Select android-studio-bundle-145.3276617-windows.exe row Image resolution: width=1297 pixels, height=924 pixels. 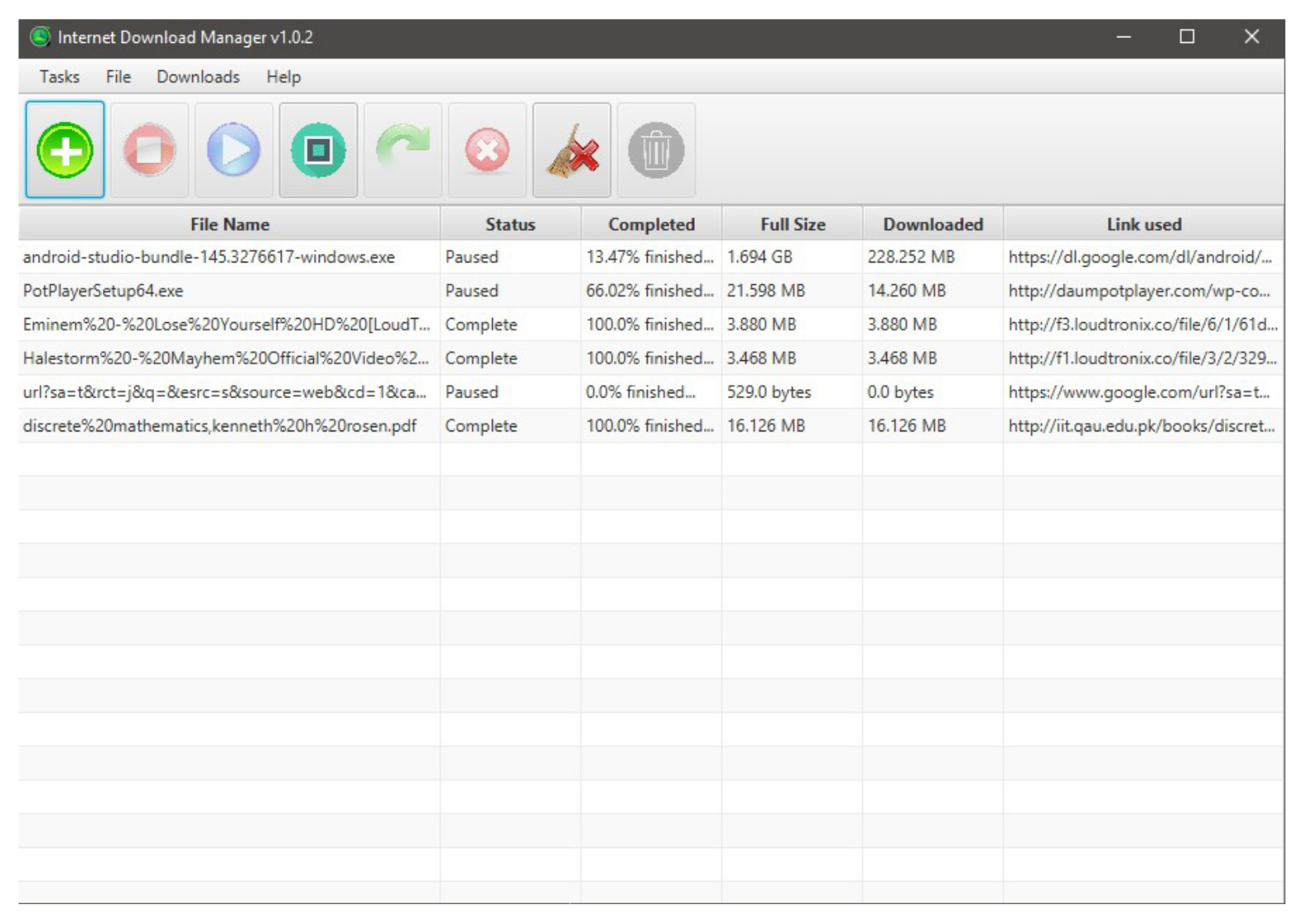(x=651, y=257)
